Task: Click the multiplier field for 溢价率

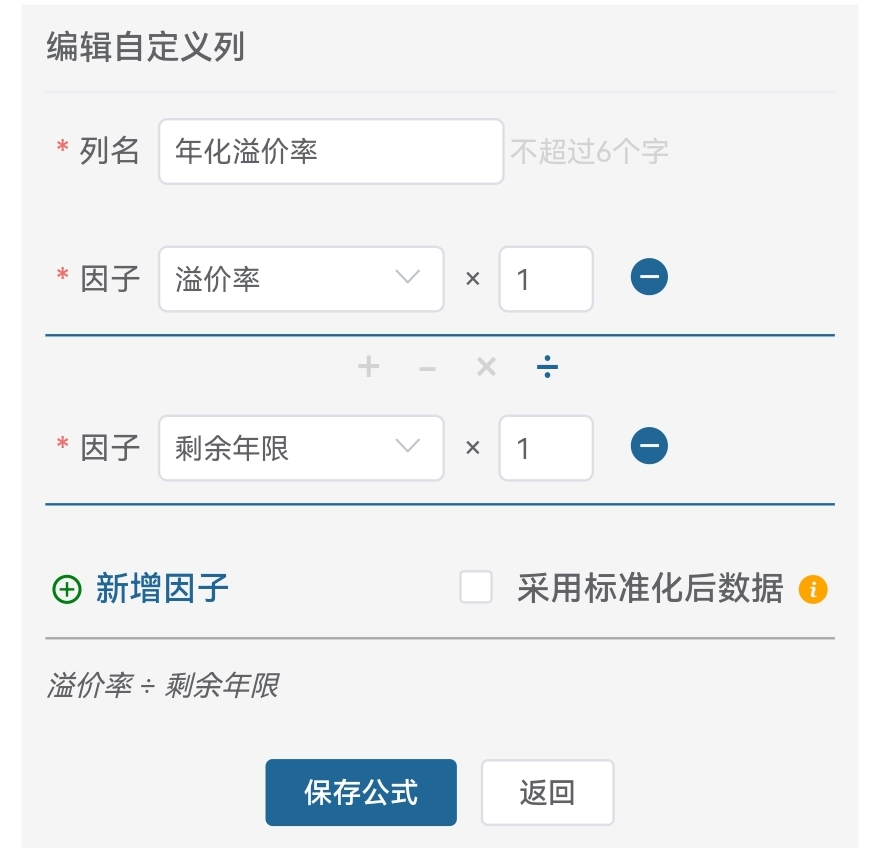Action: 546,279
